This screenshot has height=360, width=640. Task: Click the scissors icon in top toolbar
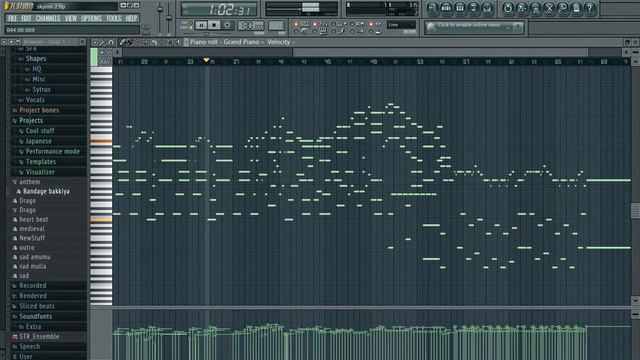click(x=549, y=8)
